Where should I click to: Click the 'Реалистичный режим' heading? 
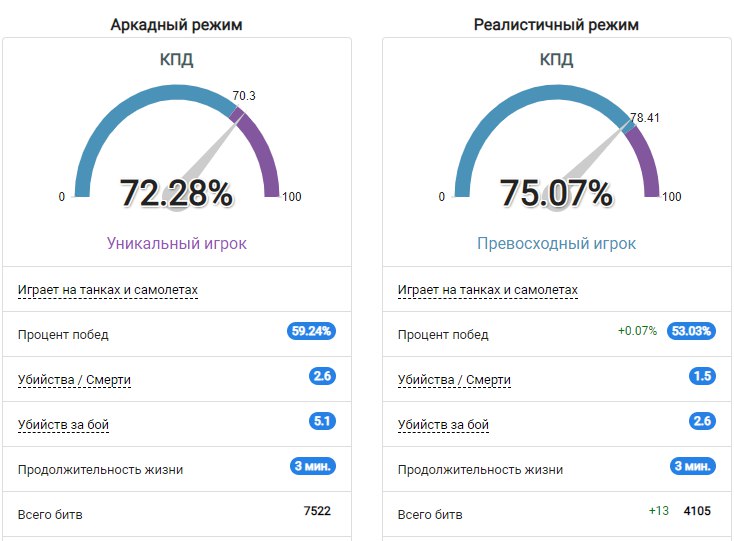tap(556, 25)
